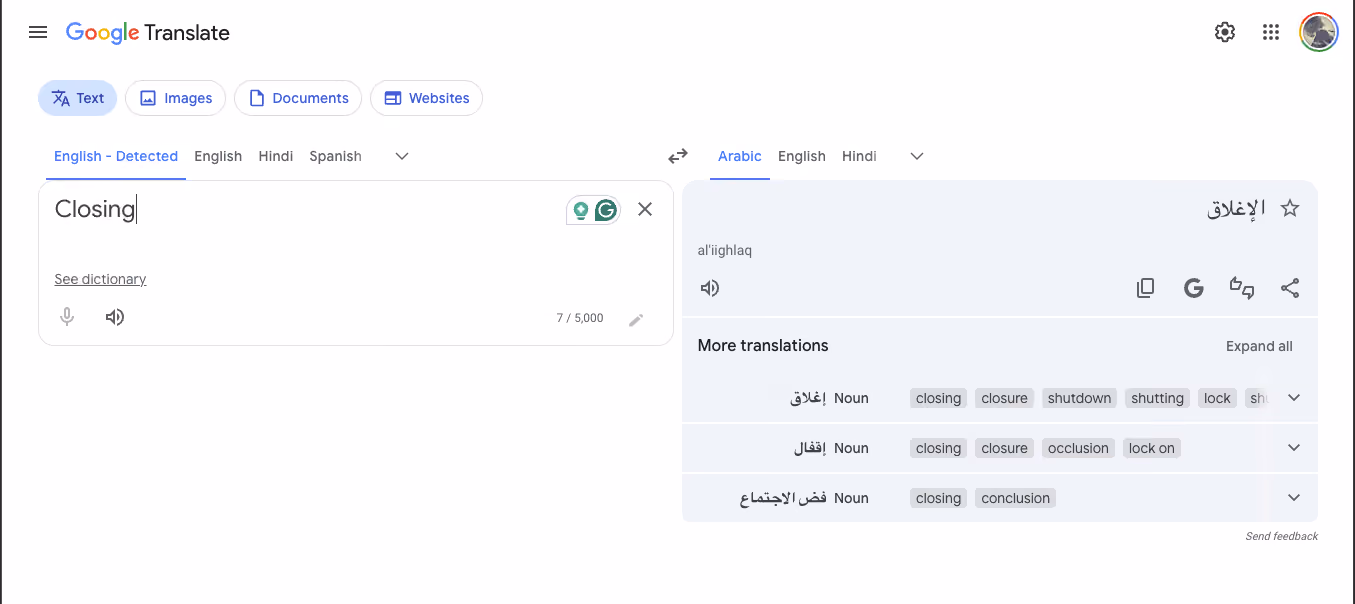Screen dimensions: 1355x604
Task: Click the lightbulb extension icon in the input box
Action: pos(580,210)
